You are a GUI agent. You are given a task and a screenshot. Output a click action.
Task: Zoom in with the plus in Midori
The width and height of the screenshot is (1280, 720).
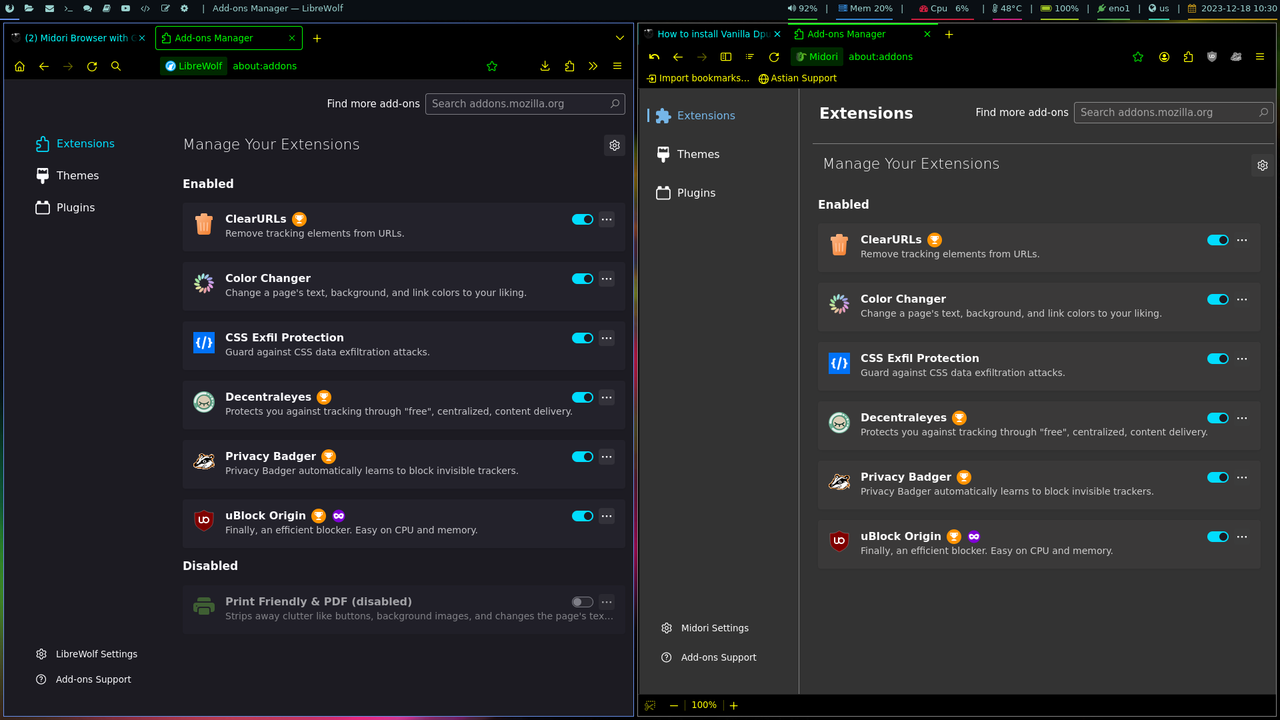pos(733,705)
